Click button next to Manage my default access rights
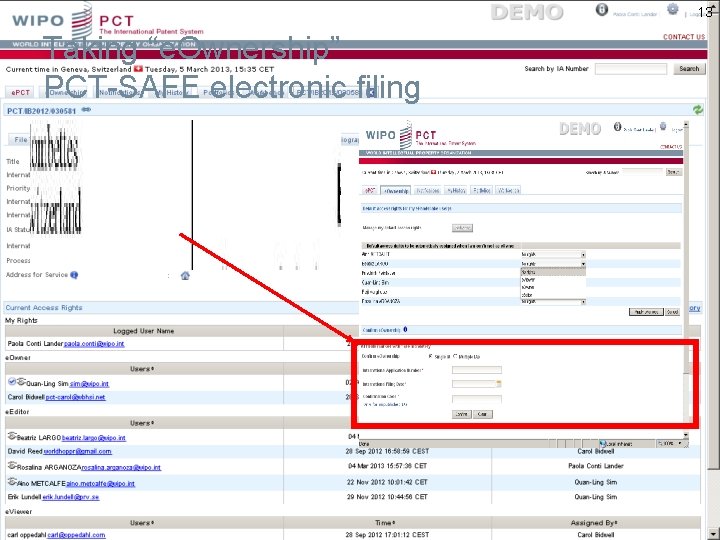Screen dimensions: 720x540 pos(462,228)
